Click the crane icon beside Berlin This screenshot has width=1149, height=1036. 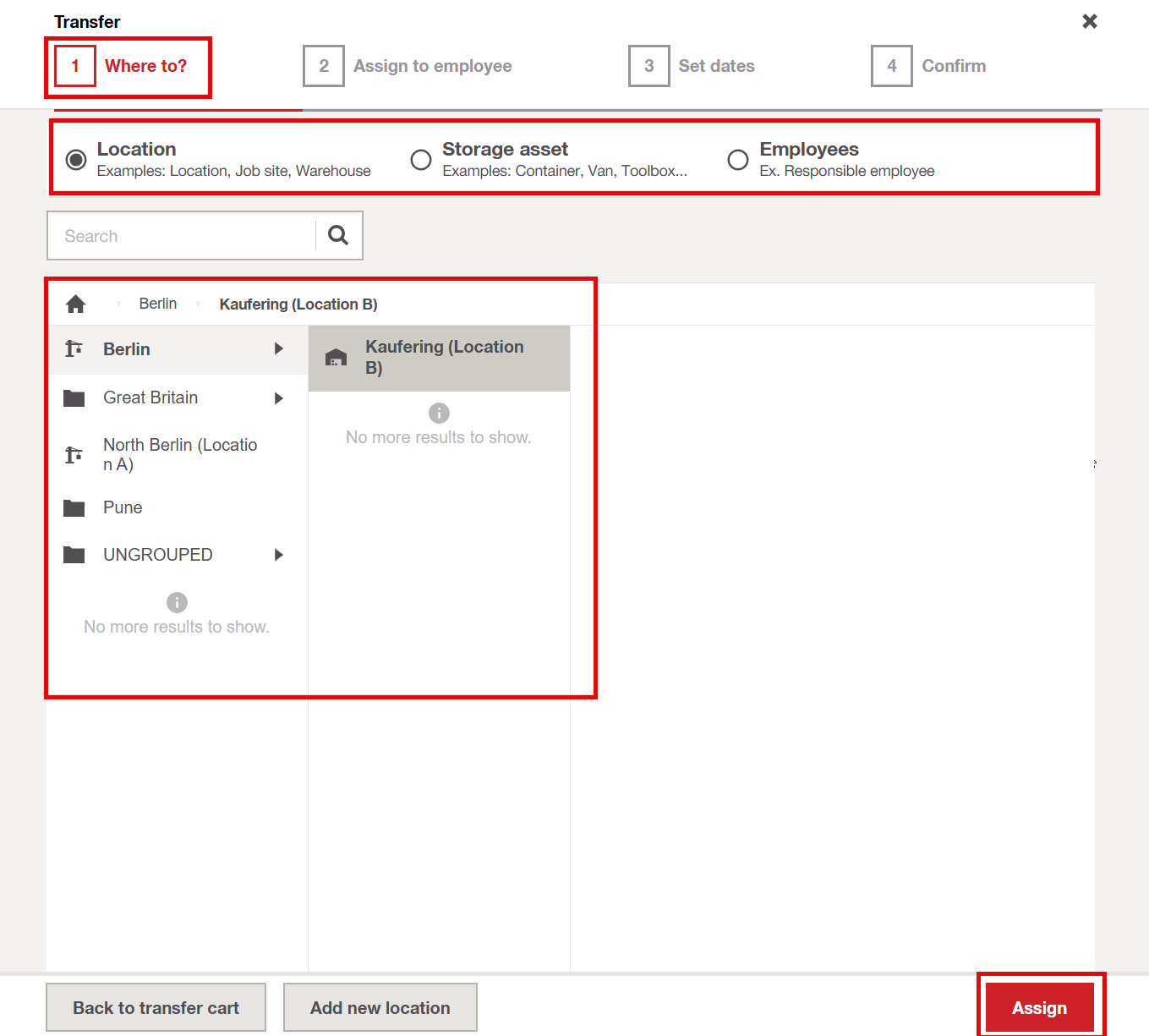(74, 348)
